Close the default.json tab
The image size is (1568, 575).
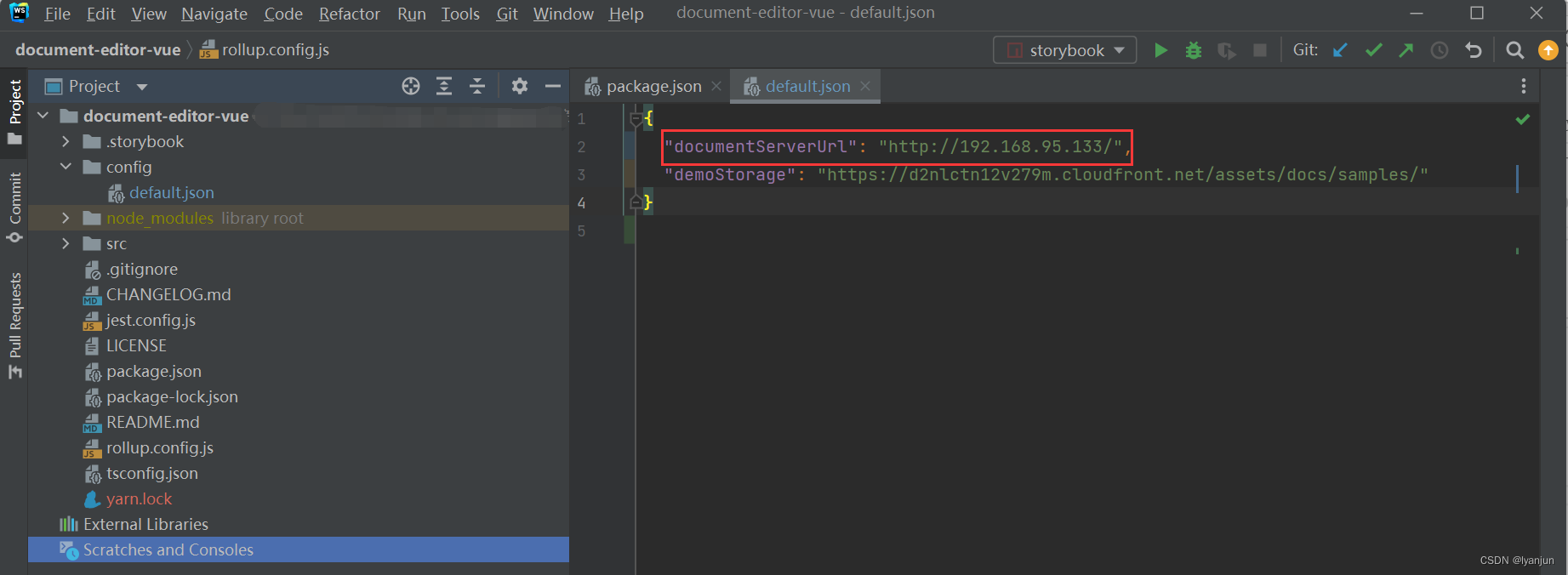865,86
